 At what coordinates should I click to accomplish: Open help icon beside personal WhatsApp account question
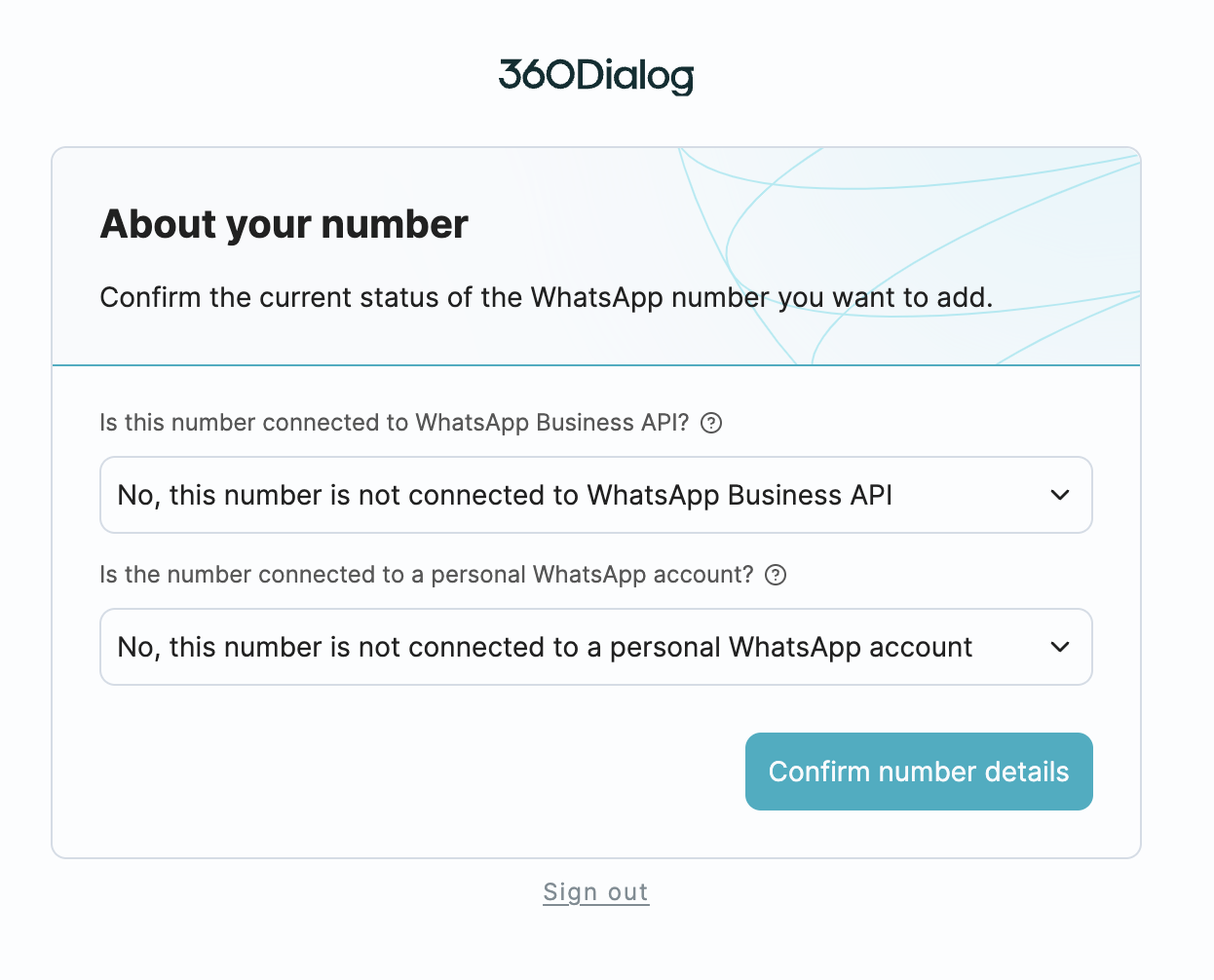click(x=776, y=575)
